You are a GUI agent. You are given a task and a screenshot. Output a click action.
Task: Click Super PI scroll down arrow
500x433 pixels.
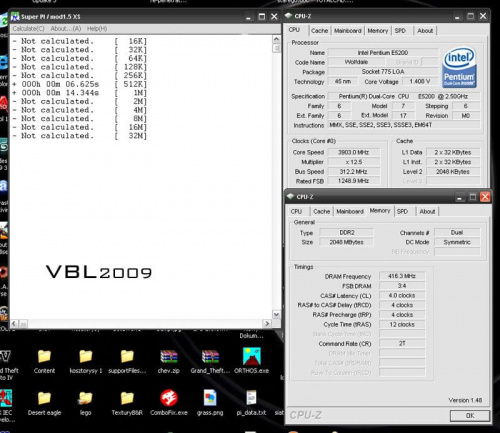pos(276,314)
